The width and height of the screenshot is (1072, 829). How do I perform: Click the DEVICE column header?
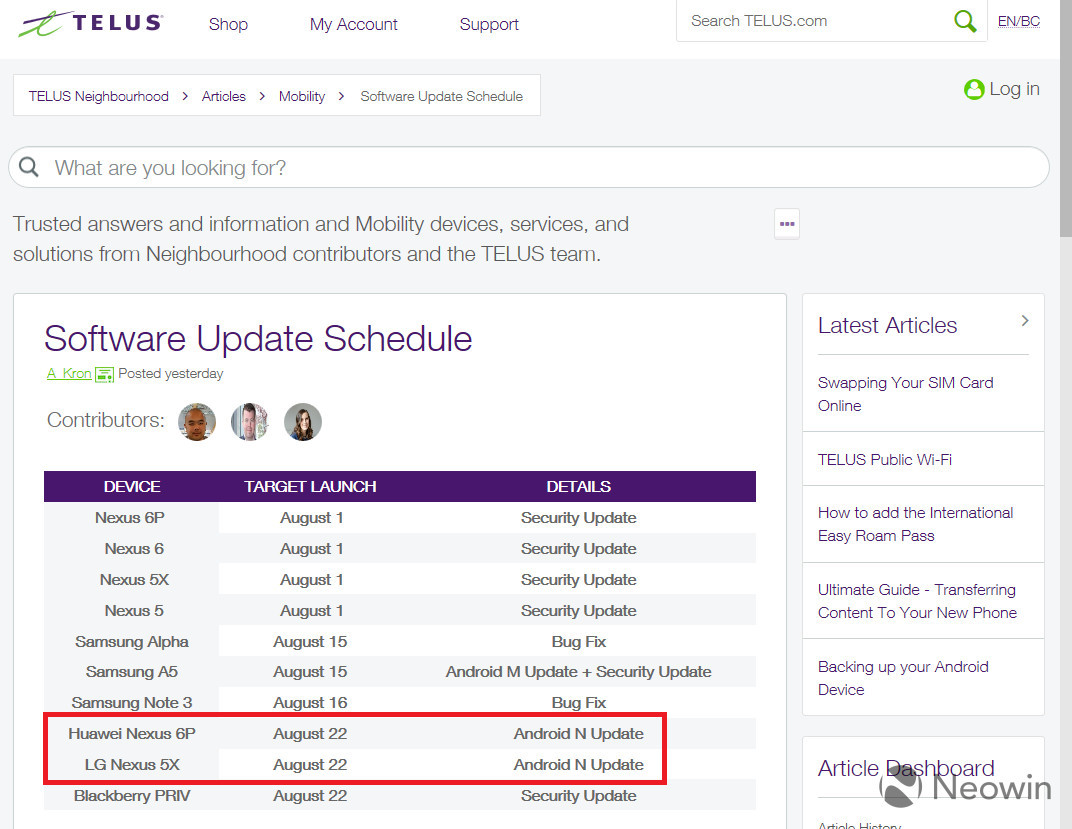(x=132, y=487)
